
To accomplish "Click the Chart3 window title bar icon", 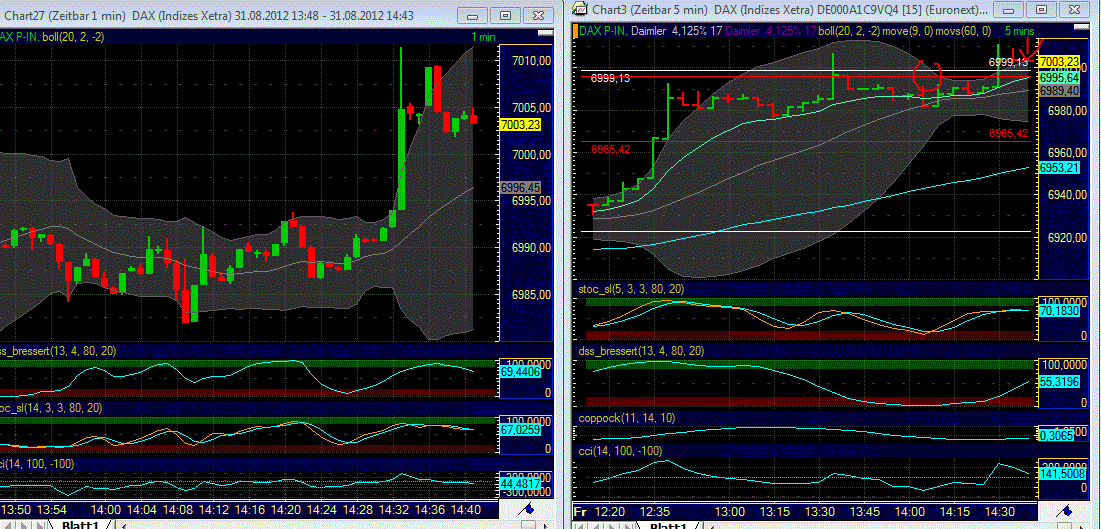I will point(580,9).
